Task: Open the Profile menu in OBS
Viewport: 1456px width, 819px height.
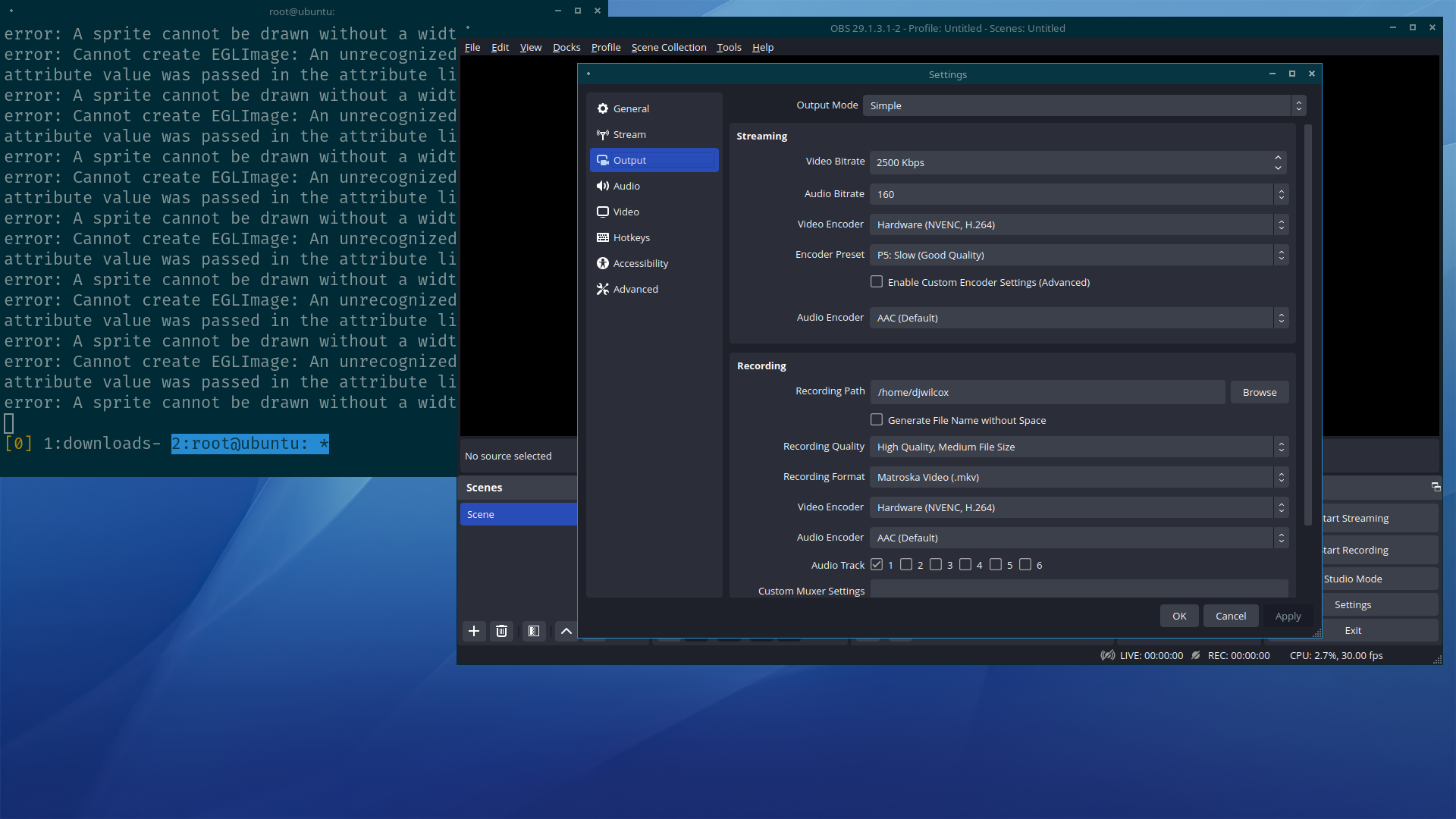Action: click(606, 47)
